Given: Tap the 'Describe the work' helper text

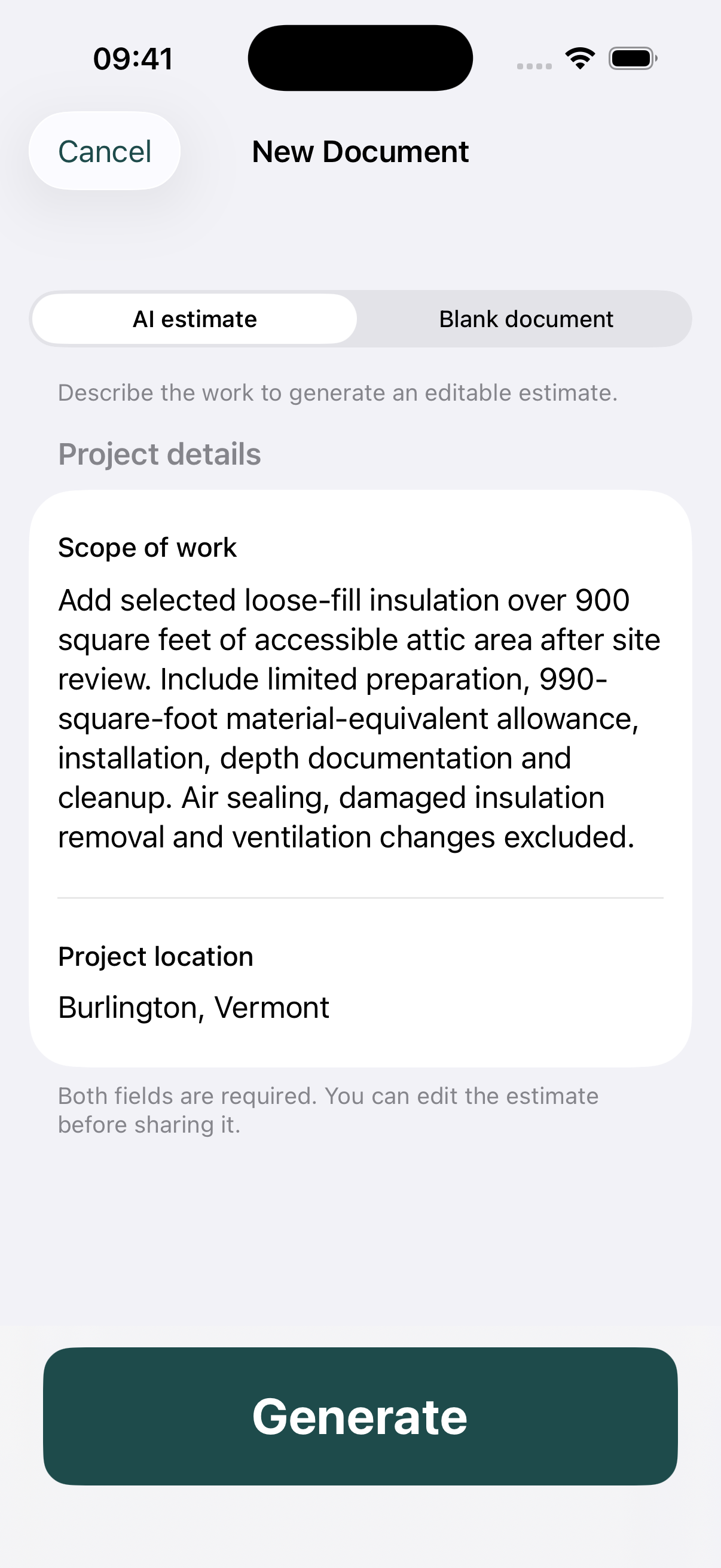Looking at the screenshot, I should click(x=338, y=393).
